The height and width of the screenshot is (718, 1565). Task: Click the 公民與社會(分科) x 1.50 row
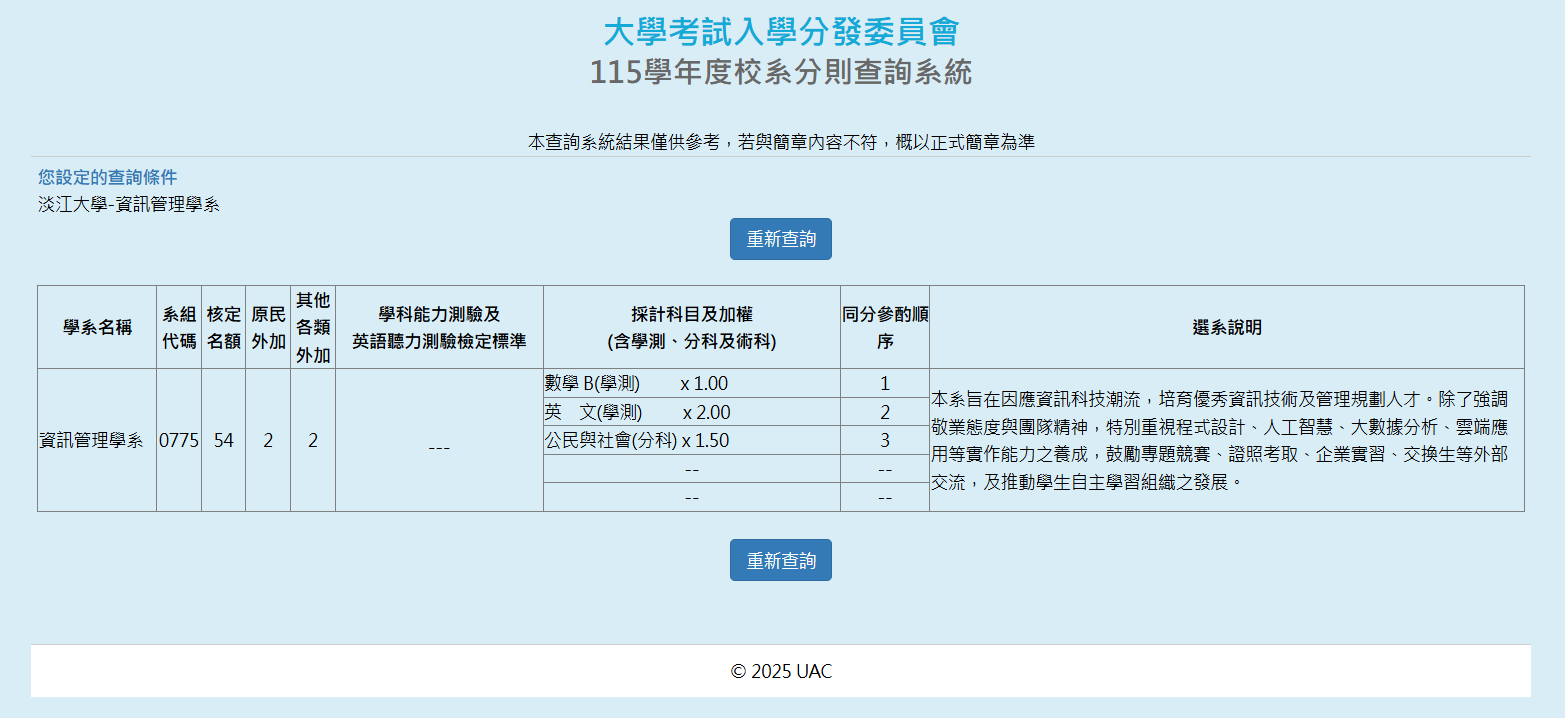pyautogui.click(x=637, y=440)
